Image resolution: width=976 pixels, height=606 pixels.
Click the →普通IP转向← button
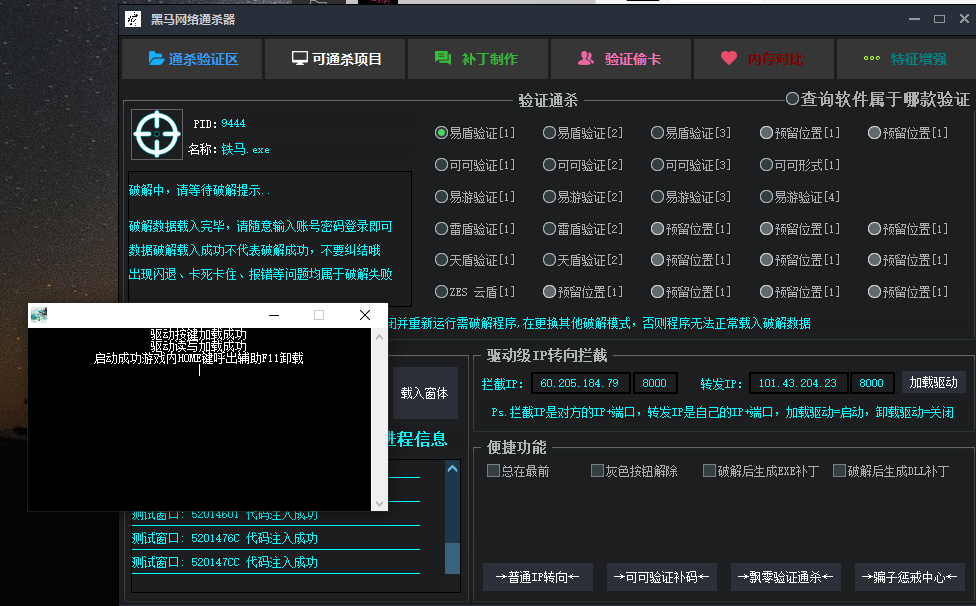[x=538, y=577]
